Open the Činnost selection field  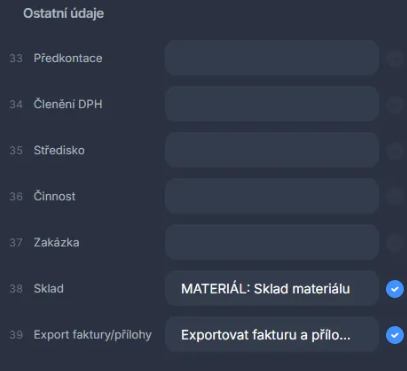coord(272,196)
